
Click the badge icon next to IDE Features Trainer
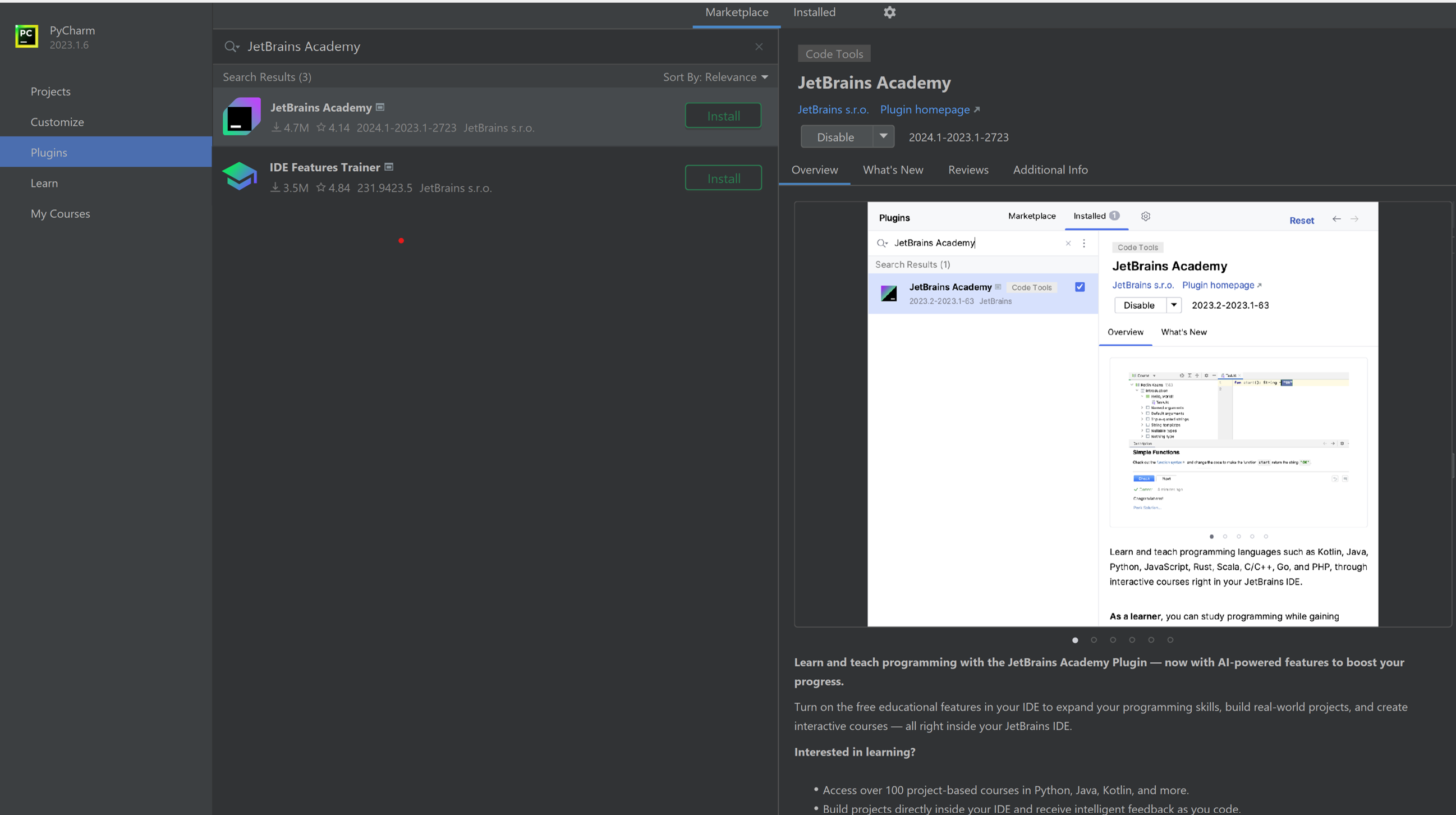pos(389,167)
